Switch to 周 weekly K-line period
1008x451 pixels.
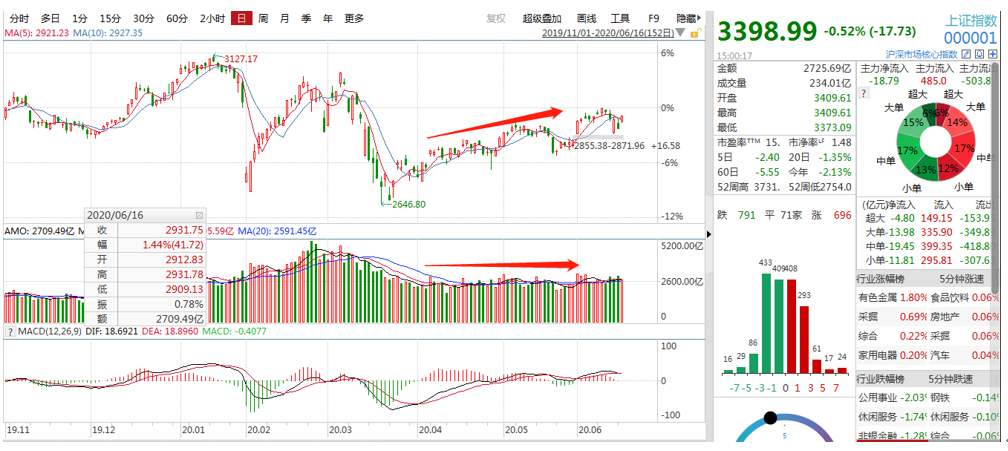262,18
